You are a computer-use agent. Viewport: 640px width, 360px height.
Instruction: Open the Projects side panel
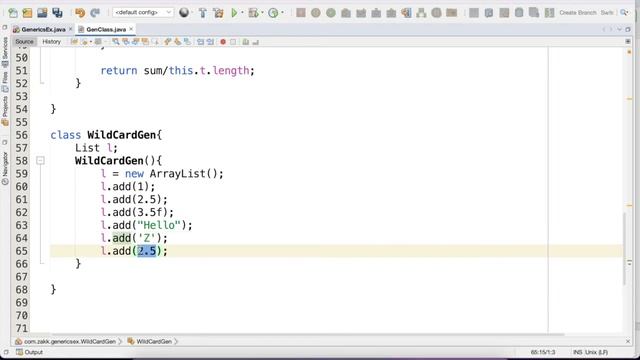click(x=5, y=111)
